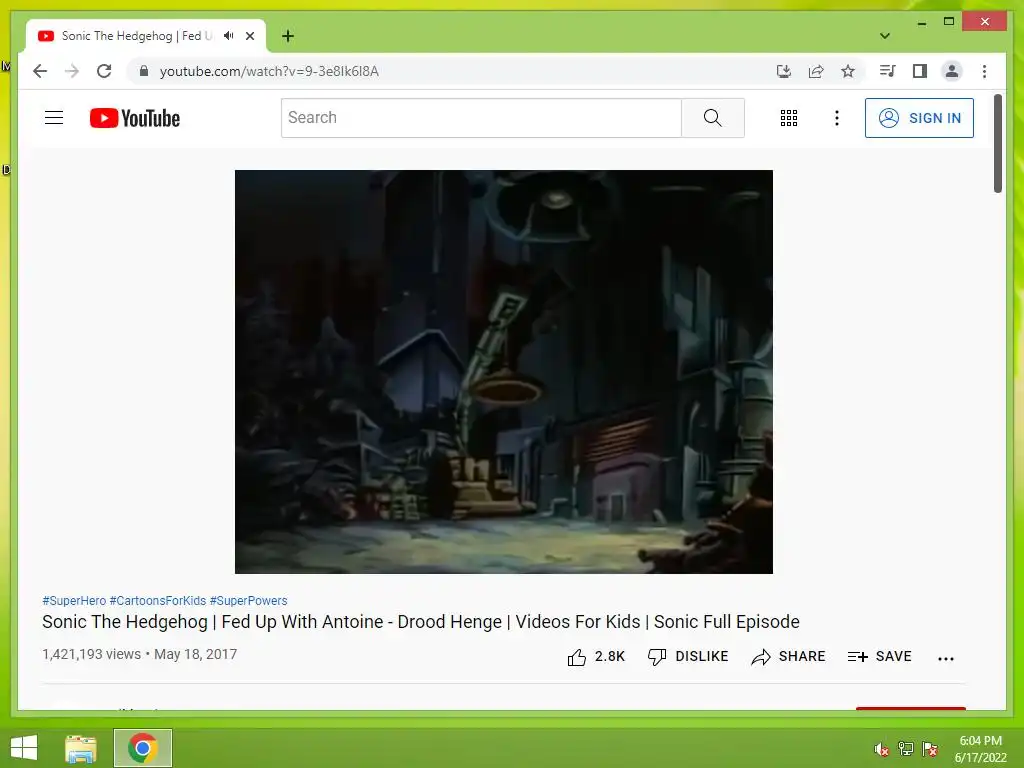Open Chrome three-dot menu
This screenshot has width=1024, height=768.
[984, 71]
